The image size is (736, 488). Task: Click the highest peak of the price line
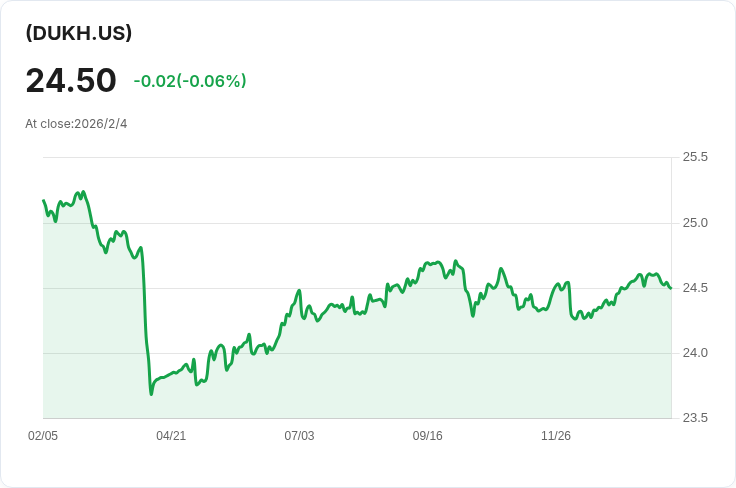(x=83, y=191)
